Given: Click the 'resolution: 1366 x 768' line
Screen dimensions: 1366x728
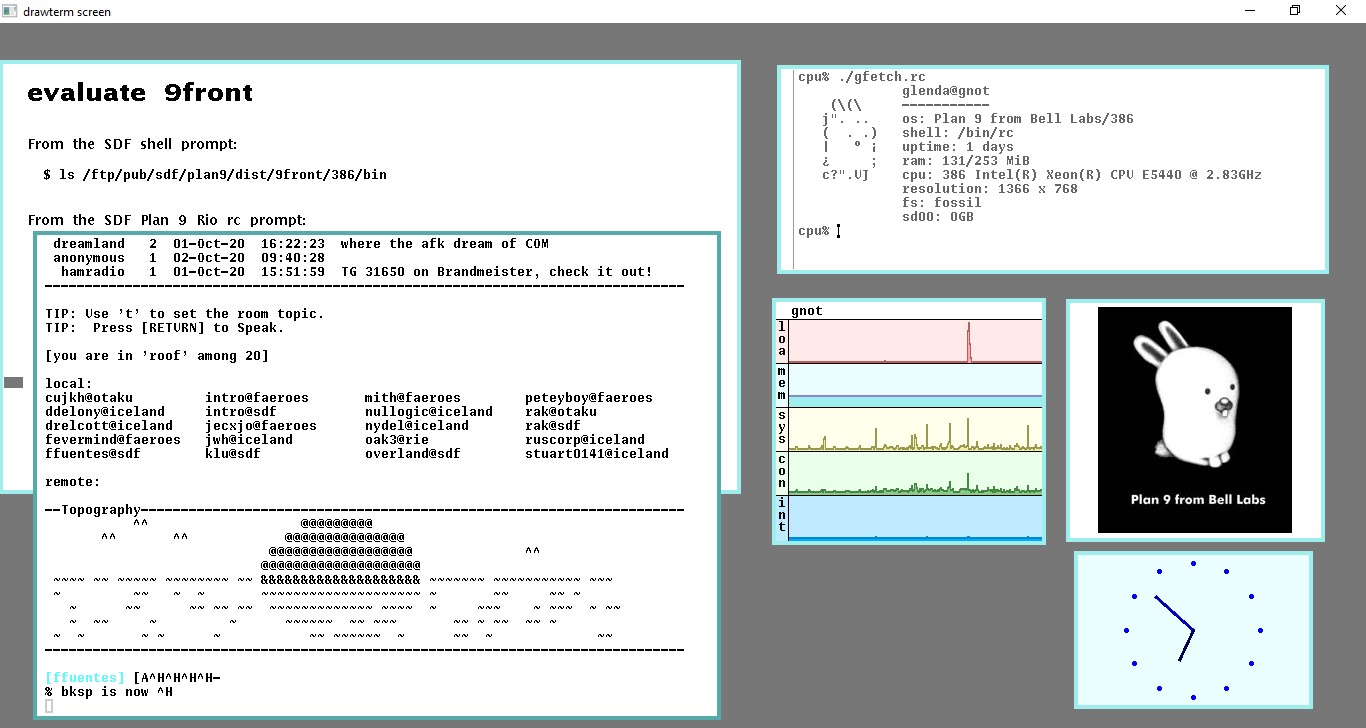Looking at the screenshot, I should tap(990, 189).
